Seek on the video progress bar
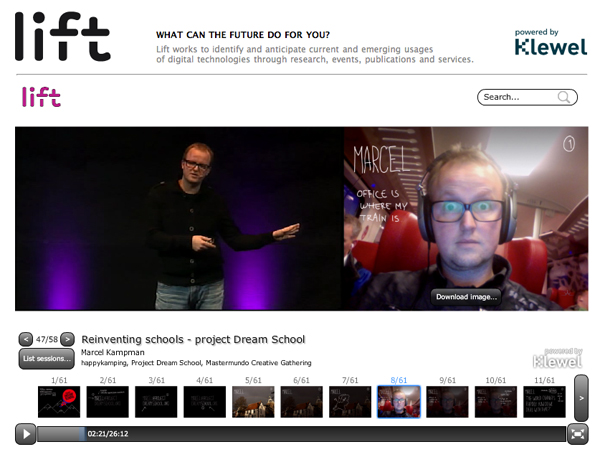This screenshot has width=600, height=457. pyautogui.click(x=301, y=434)
